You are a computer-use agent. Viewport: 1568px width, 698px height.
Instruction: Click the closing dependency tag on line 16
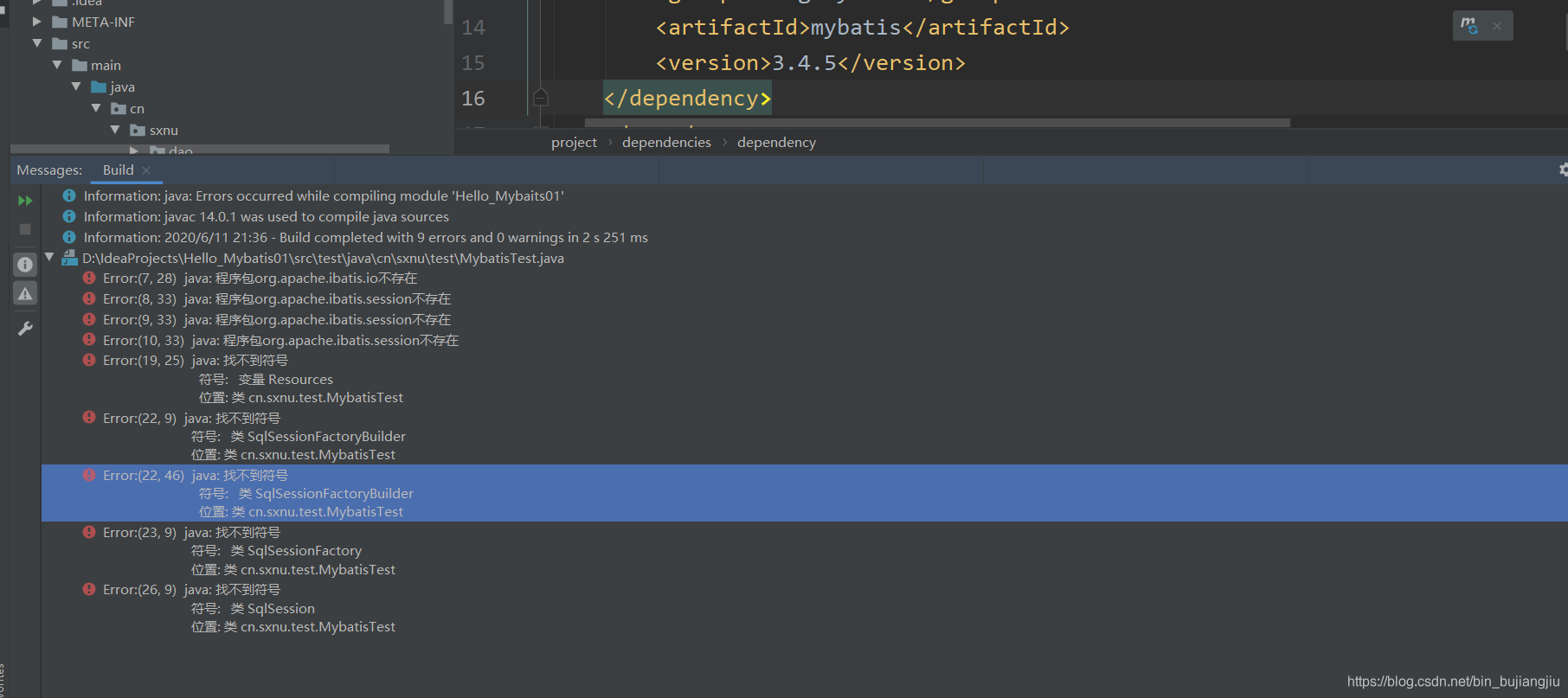coord(687,99)
